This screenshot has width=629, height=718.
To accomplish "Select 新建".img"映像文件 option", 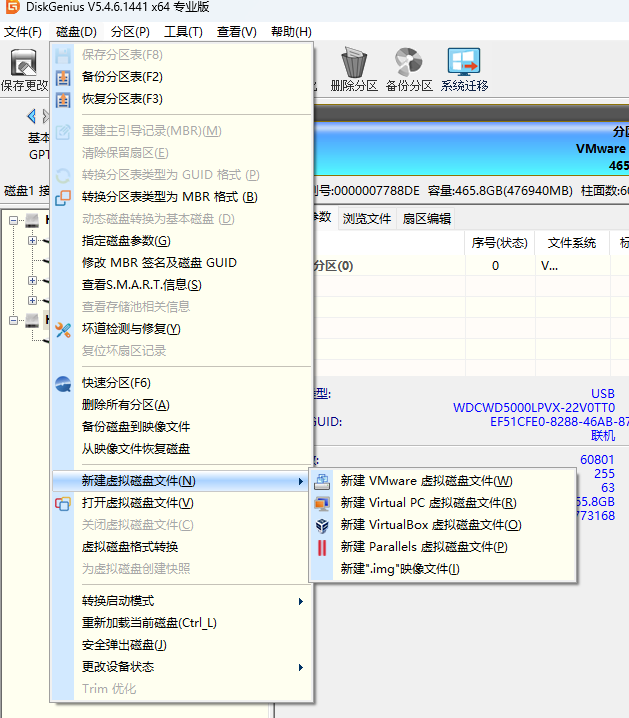I will (399, 569).
